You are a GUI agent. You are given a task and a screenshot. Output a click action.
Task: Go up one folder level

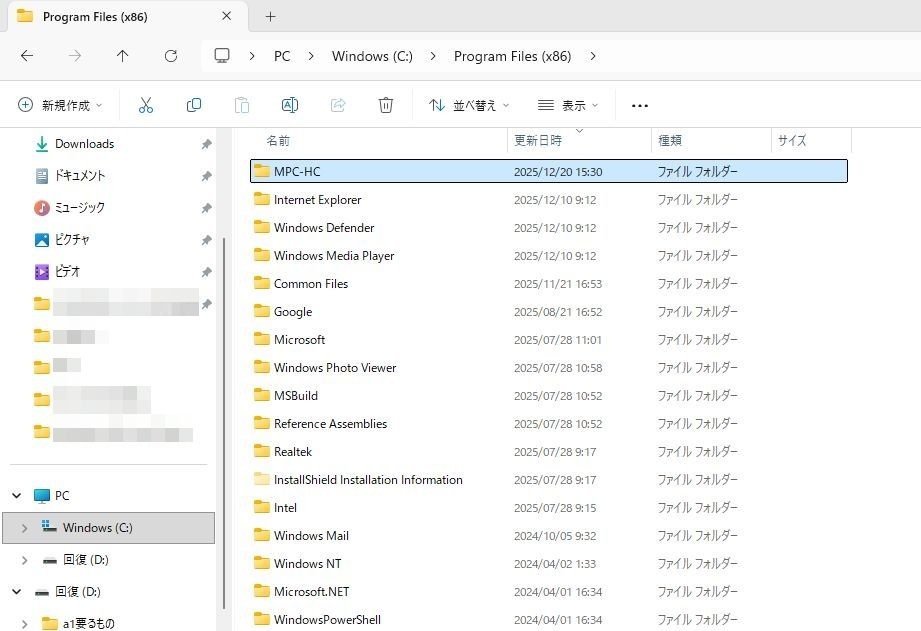tap(123, 56)
